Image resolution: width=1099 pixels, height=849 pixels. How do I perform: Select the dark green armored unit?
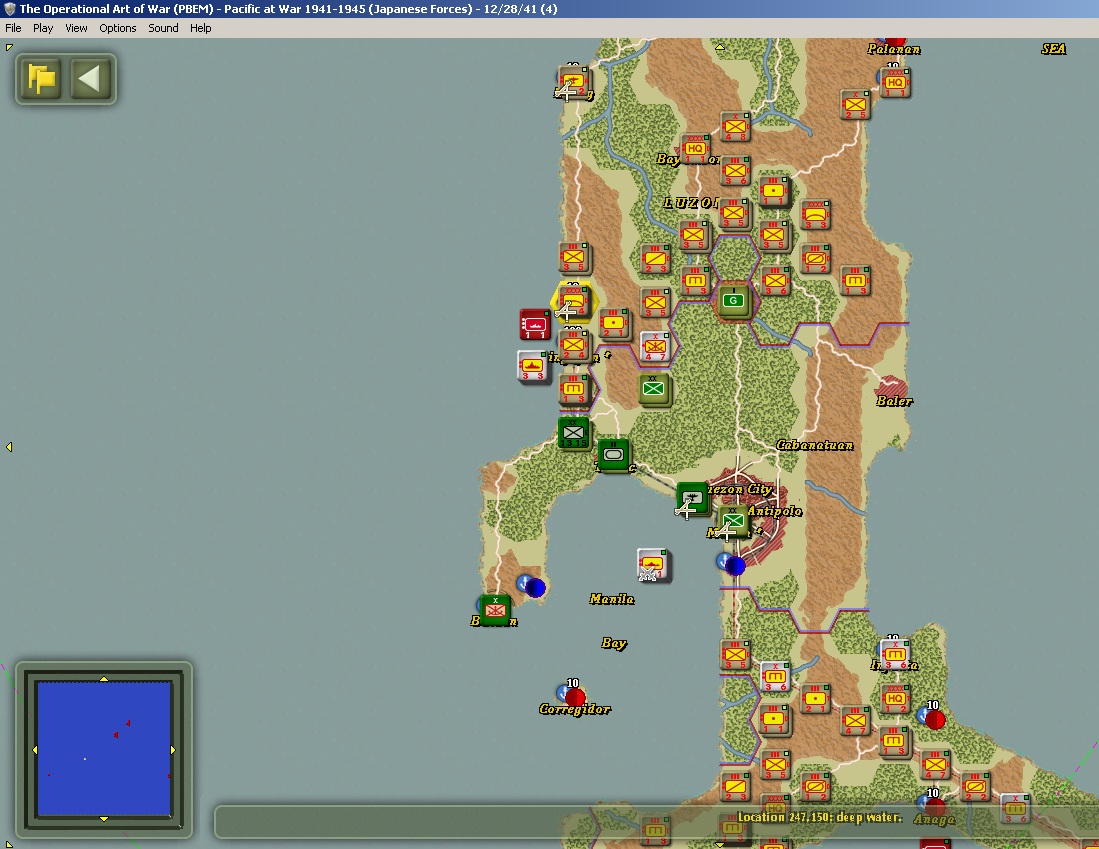pos(613,454)
